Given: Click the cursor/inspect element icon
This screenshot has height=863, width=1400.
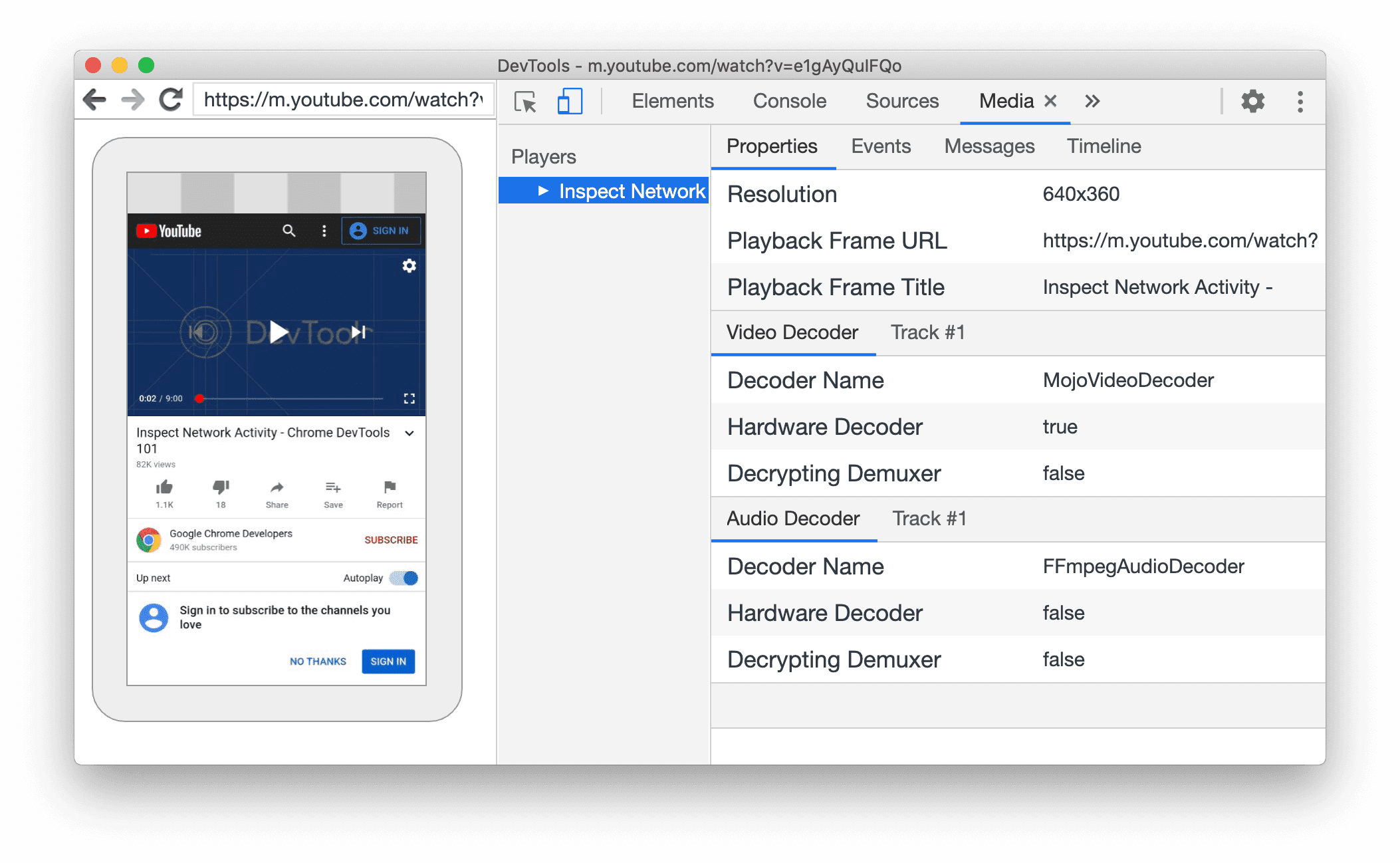Looking at the screenshot, I should tap(525, 101).
